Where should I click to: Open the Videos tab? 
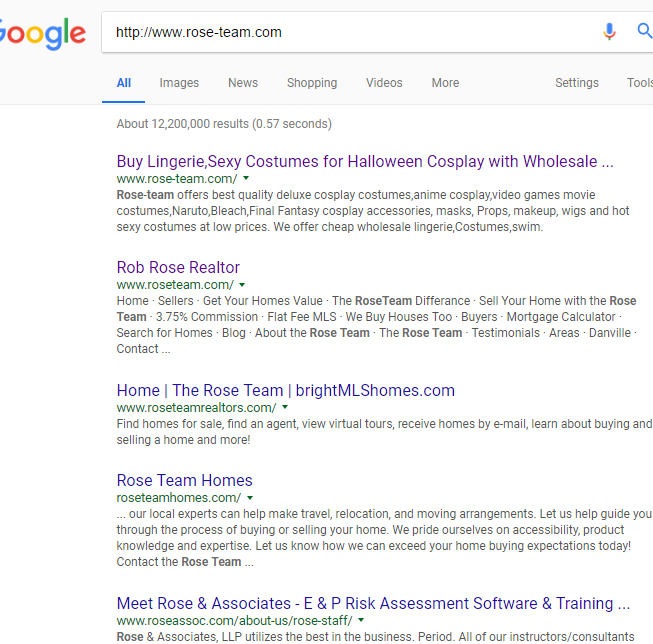click(x=384, y=83)
